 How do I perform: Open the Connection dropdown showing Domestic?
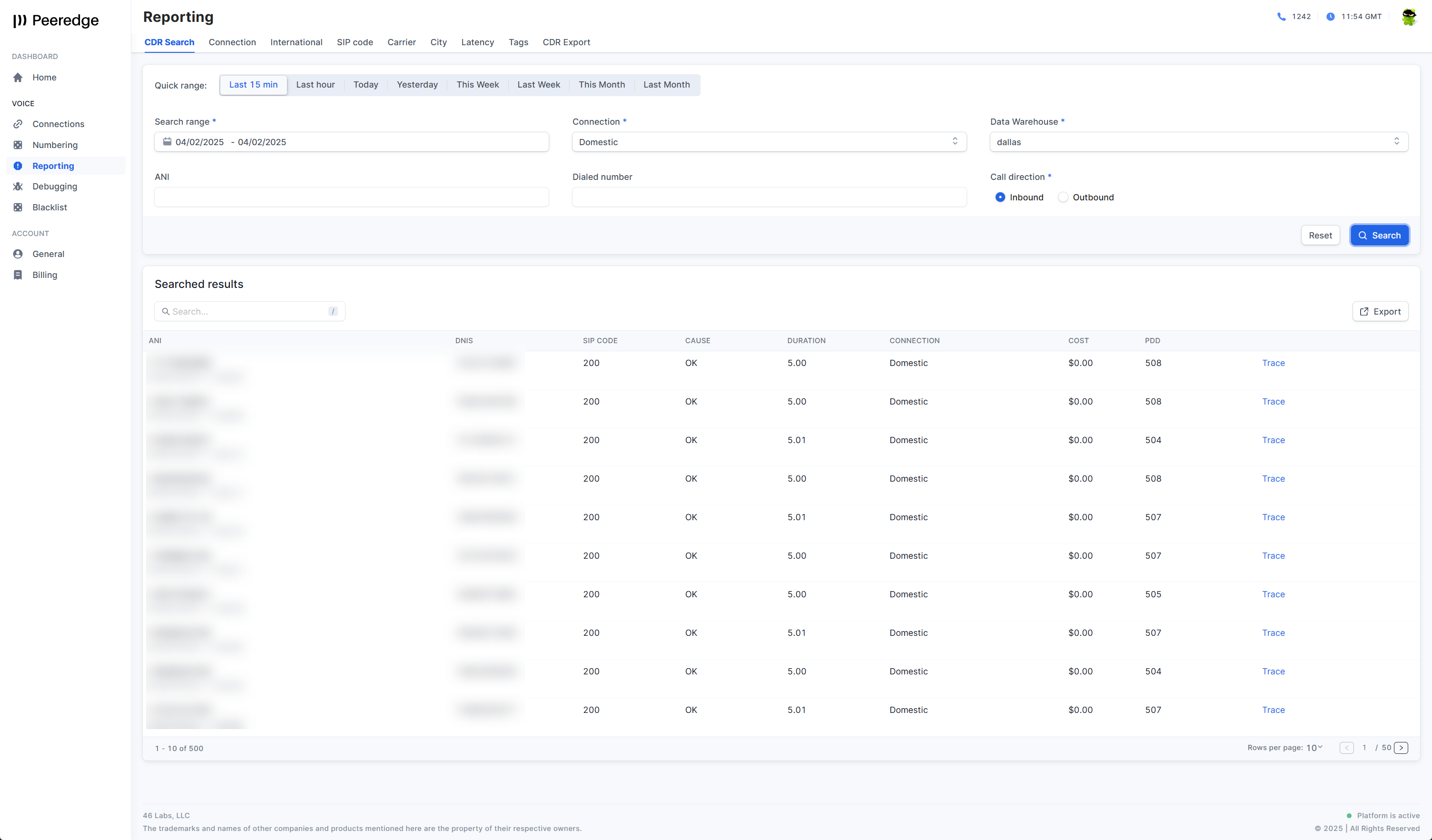(769, 141)
